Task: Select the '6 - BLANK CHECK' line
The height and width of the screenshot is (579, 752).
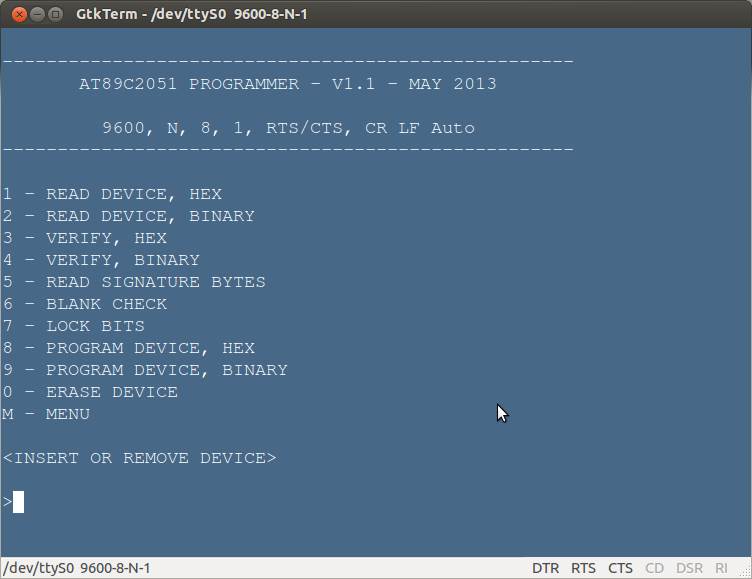Action: (85, 304)
